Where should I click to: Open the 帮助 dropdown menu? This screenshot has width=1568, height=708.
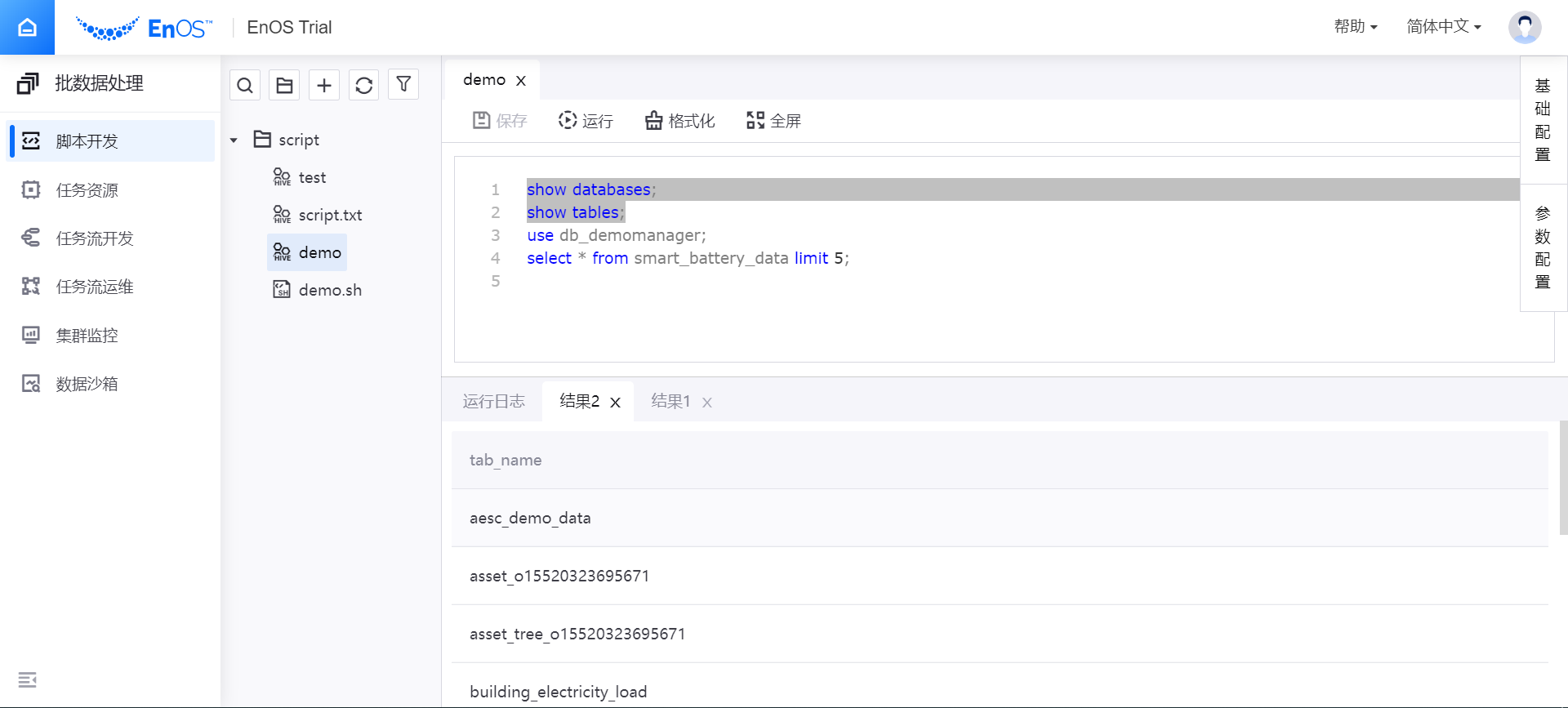[1356, 27]
